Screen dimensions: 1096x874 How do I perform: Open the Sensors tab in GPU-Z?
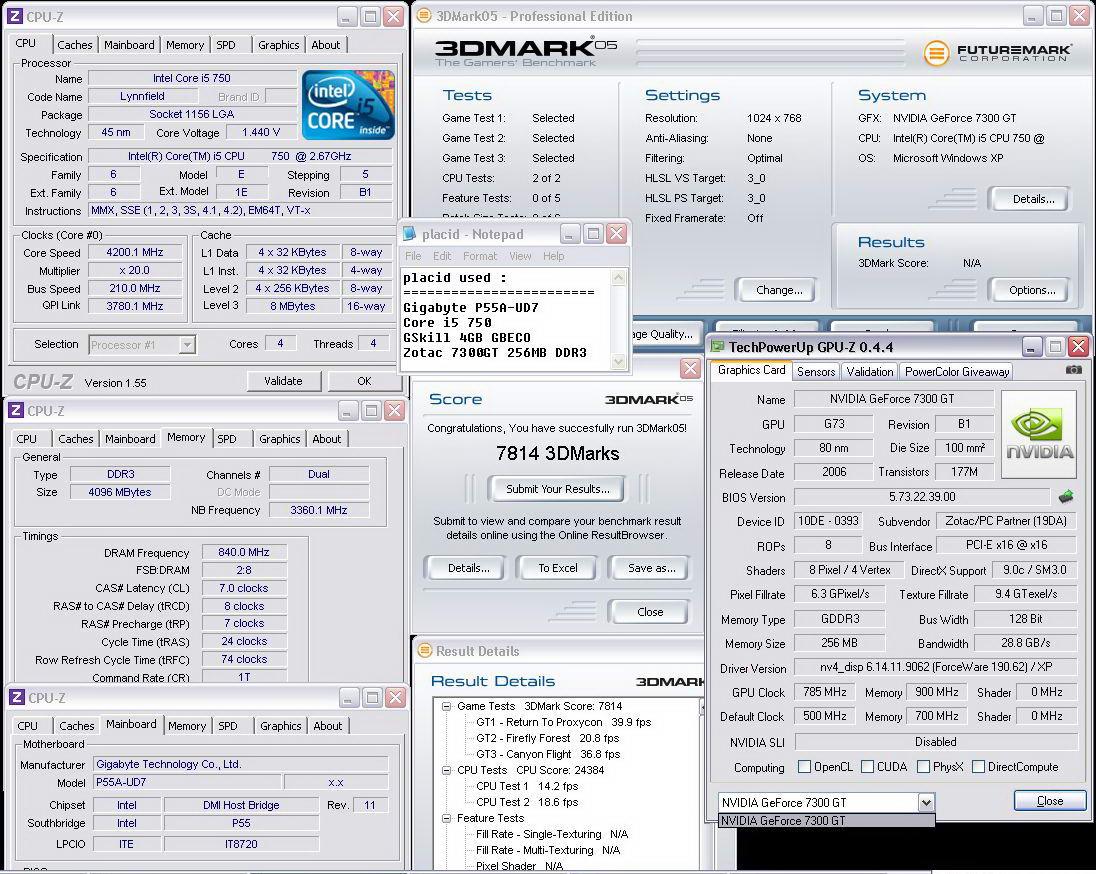click(816, 372)
